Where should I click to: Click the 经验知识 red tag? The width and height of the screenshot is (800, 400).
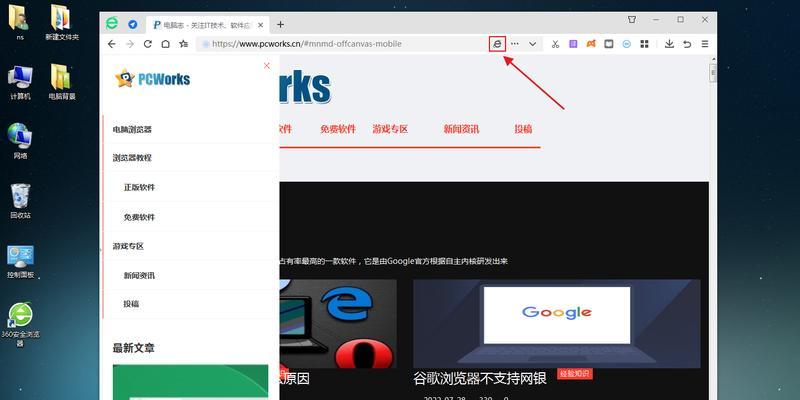575,373
